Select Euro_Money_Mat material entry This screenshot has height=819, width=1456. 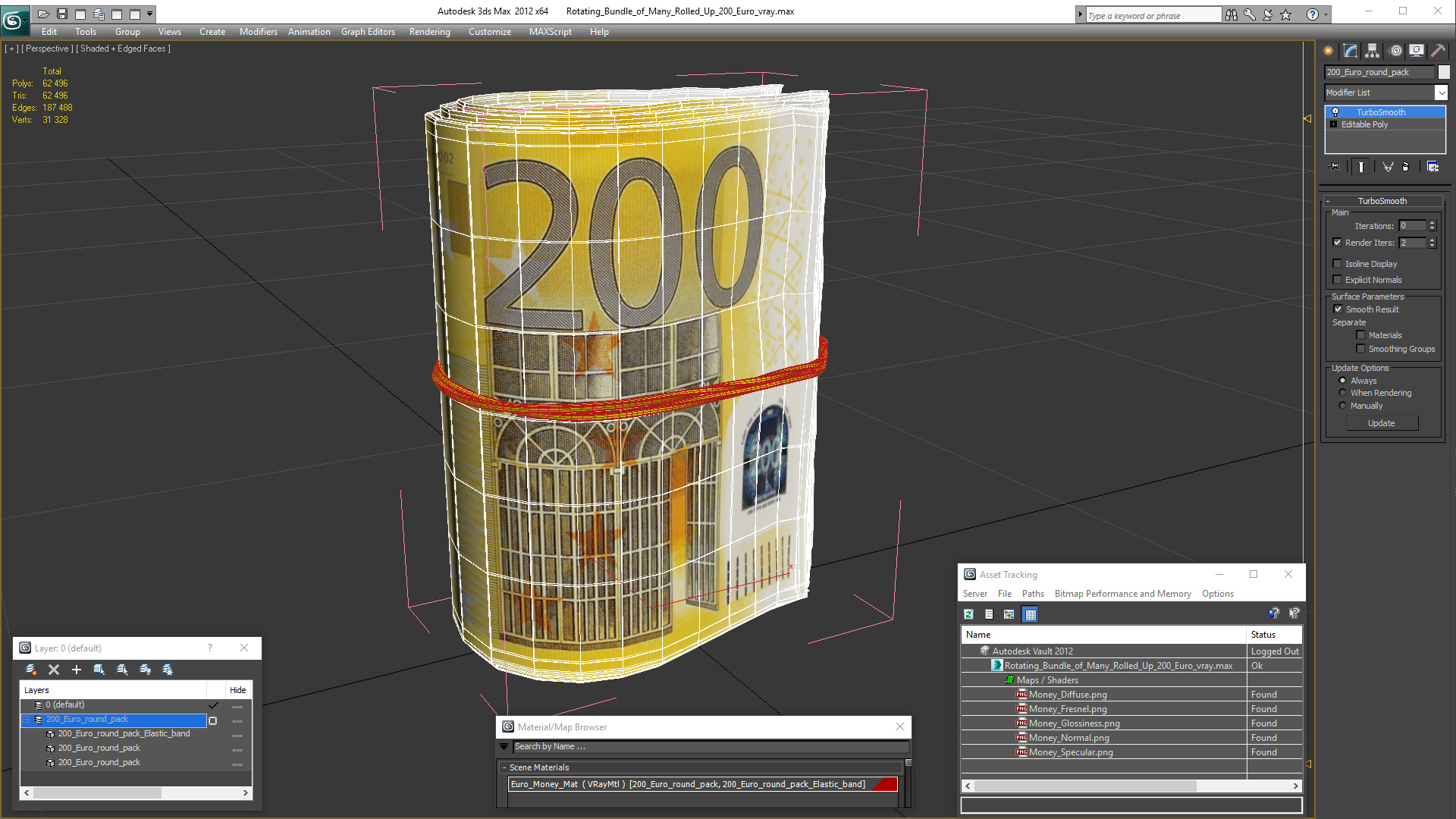[702, 784]
